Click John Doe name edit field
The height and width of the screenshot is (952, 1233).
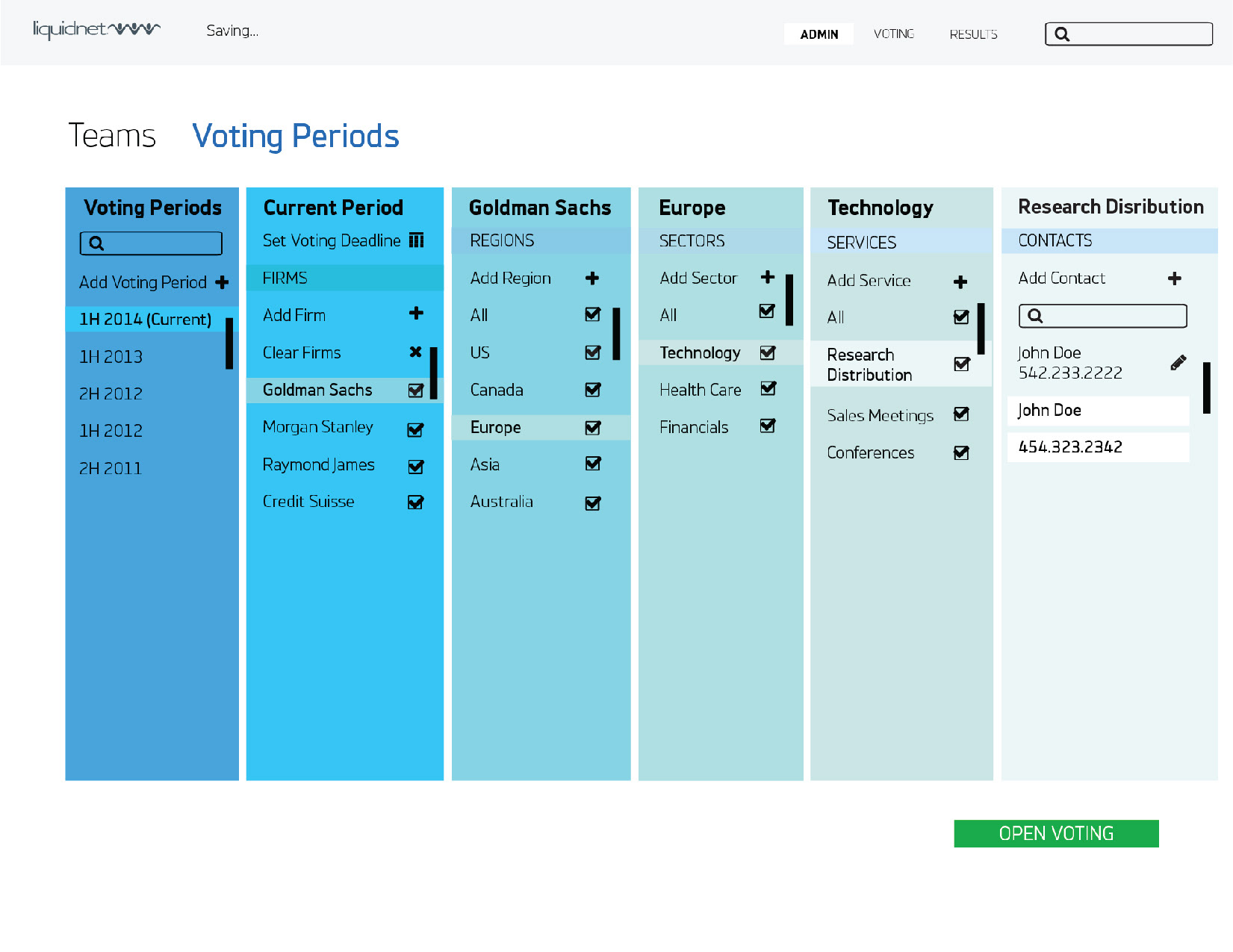(1098, 411)
